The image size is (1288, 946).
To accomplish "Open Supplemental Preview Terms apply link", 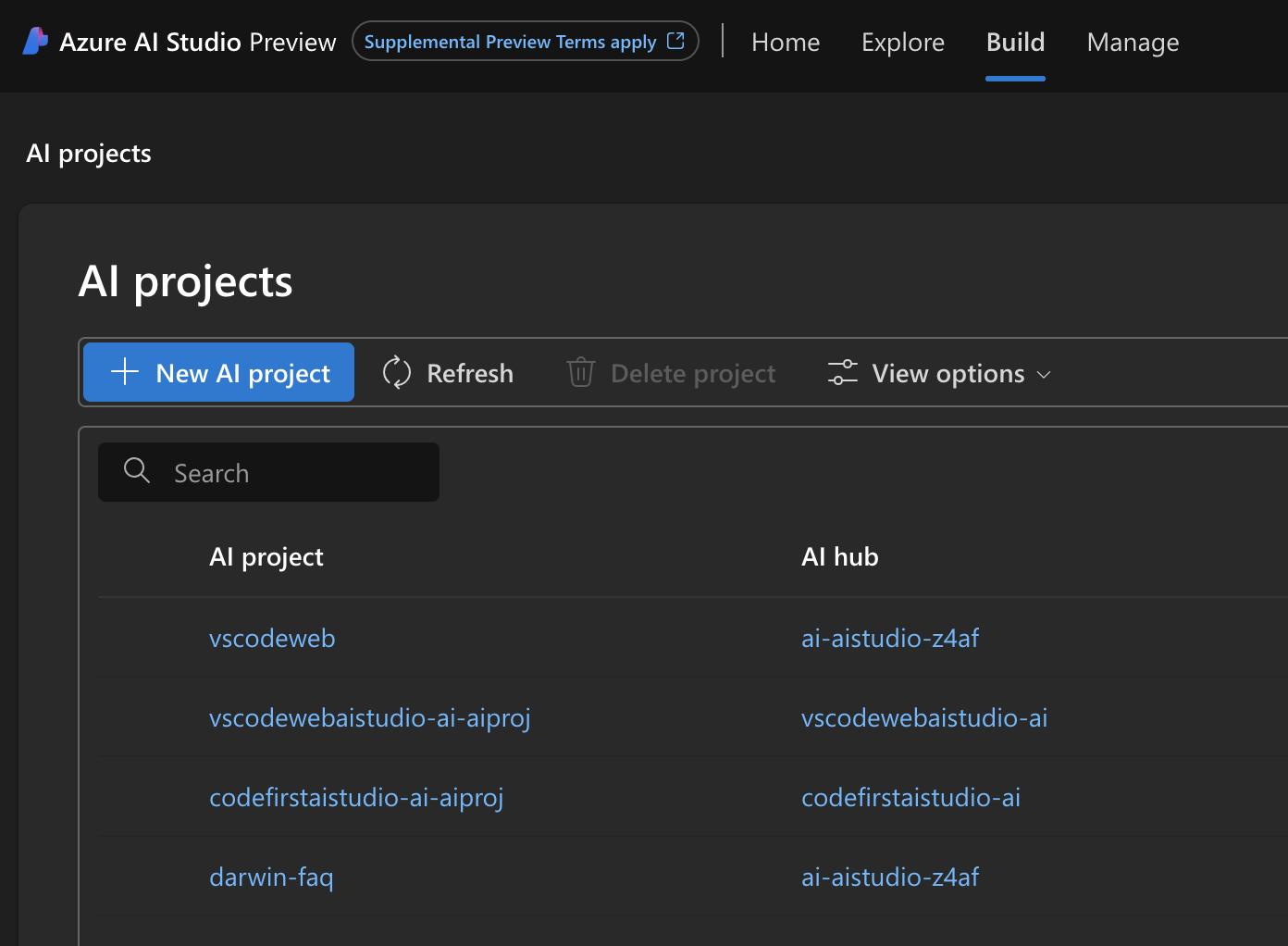I will pos(525,41).
